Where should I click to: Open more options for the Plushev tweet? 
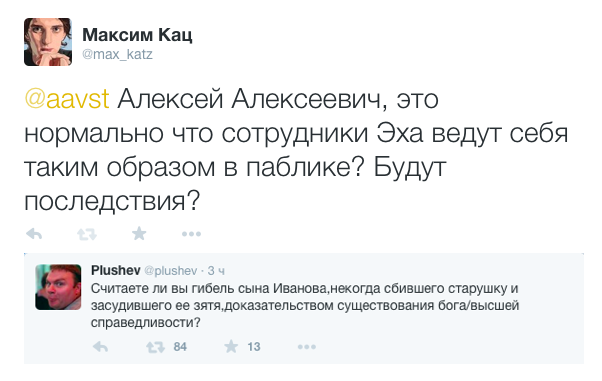point(306,347)
